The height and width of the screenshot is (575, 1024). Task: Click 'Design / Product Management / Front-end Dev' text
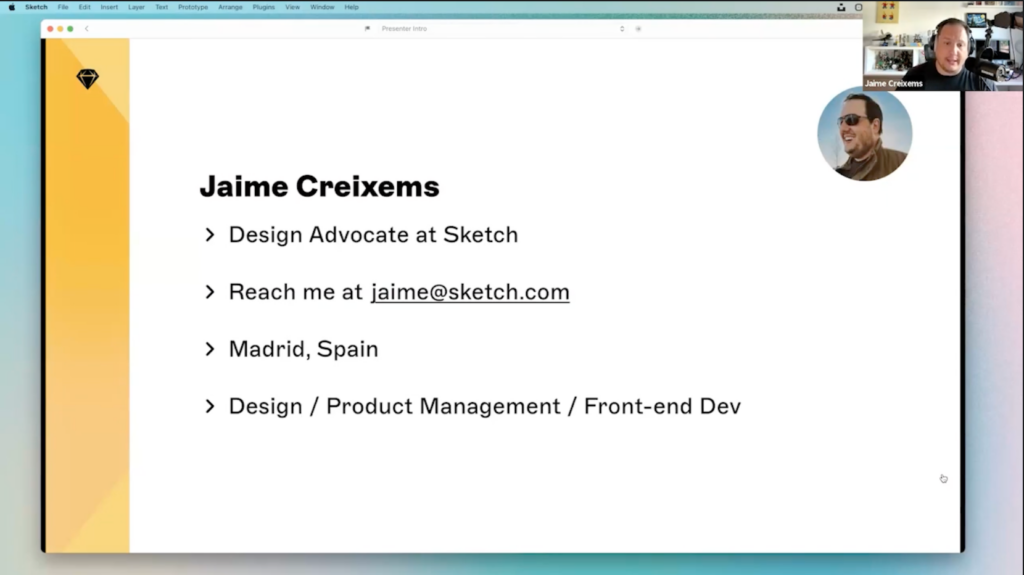(485, 406)
